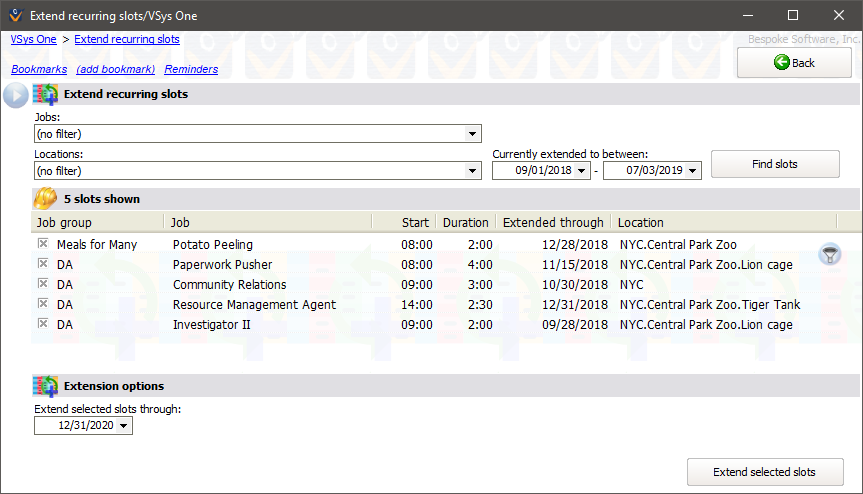Click the green arrow icon on Back
Viewport: 863px width, 494px height.
[781, 63]
